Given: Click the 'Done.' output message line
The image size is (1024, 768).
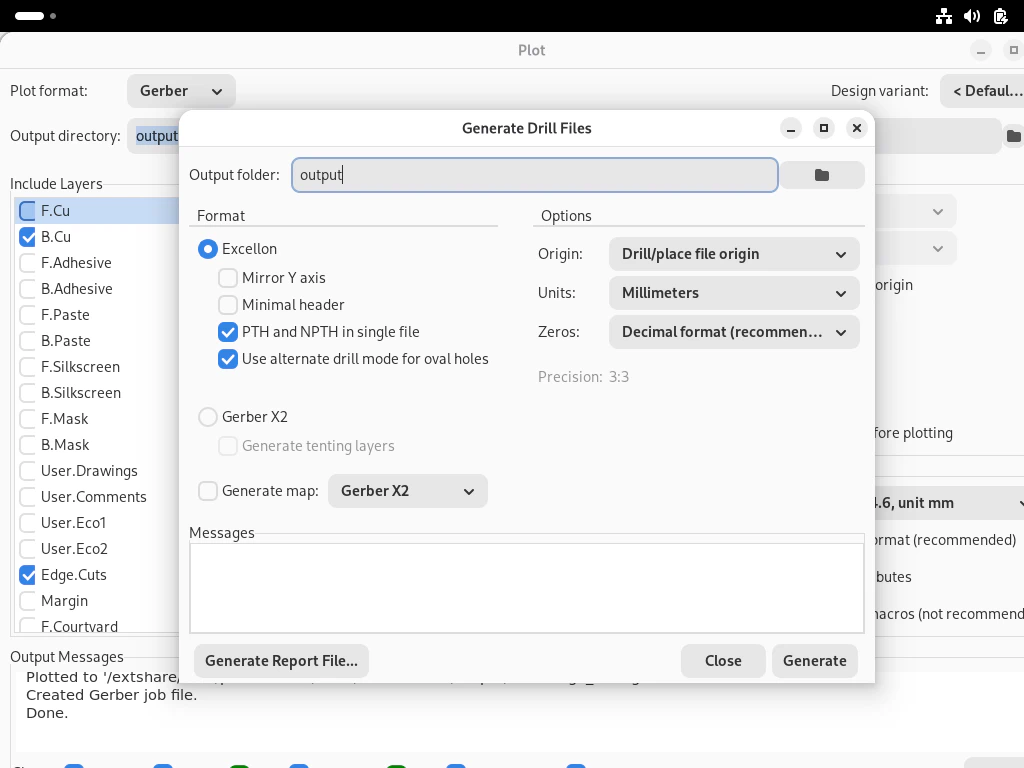Looking at the screenshot, I should [x=47, y=713].
